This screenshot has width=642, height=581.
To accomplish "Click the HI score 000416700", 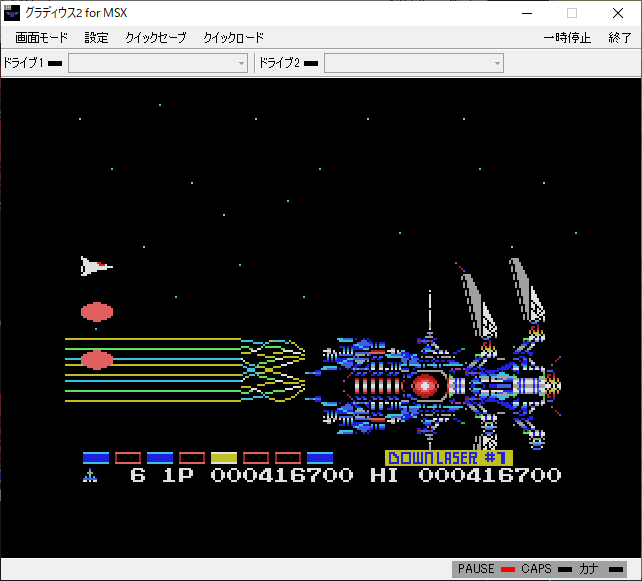I will 490,475.
